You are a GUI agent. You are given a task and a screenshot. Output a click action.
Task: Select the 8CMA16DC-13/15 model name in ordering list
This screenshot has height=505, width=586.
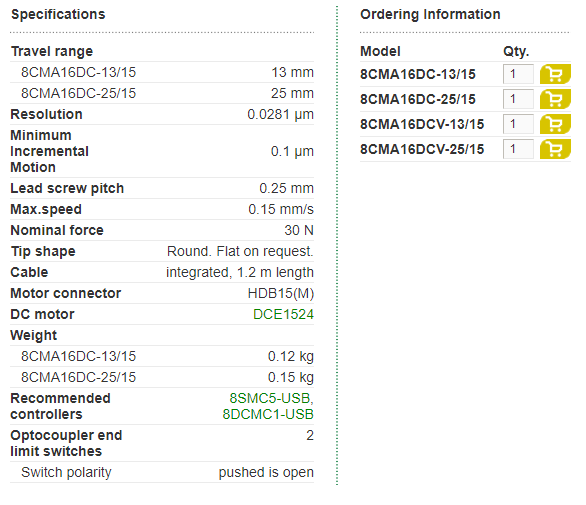coord(418,74)
